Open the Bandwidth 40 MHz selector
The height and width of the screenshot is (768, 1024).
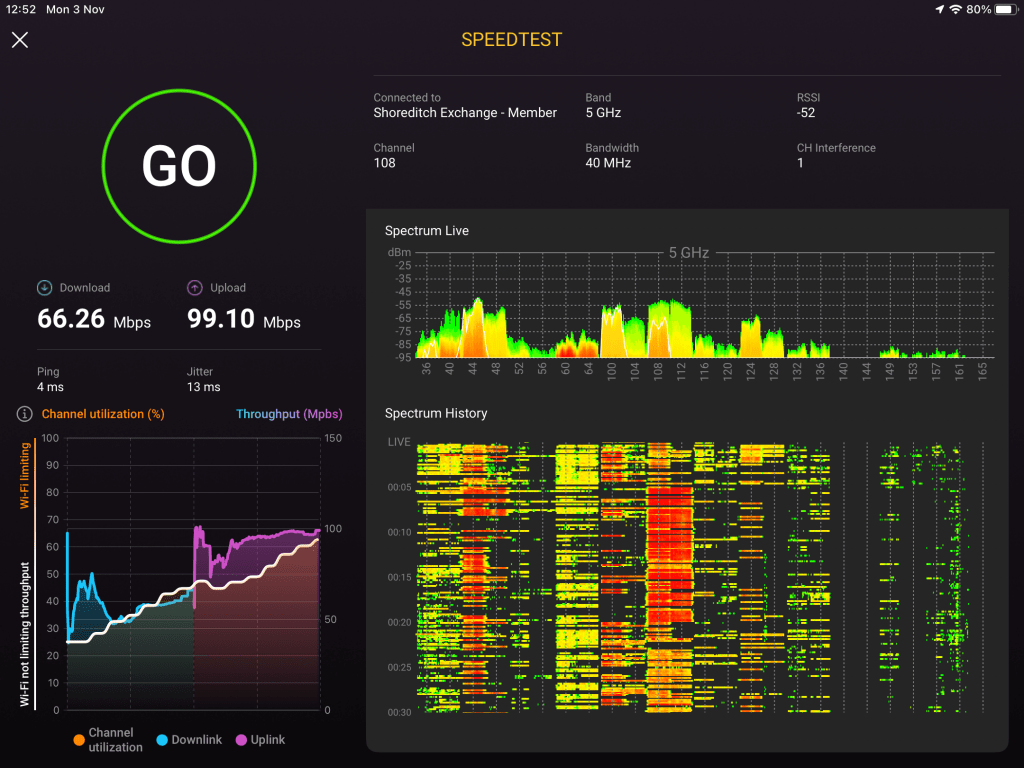606,162
